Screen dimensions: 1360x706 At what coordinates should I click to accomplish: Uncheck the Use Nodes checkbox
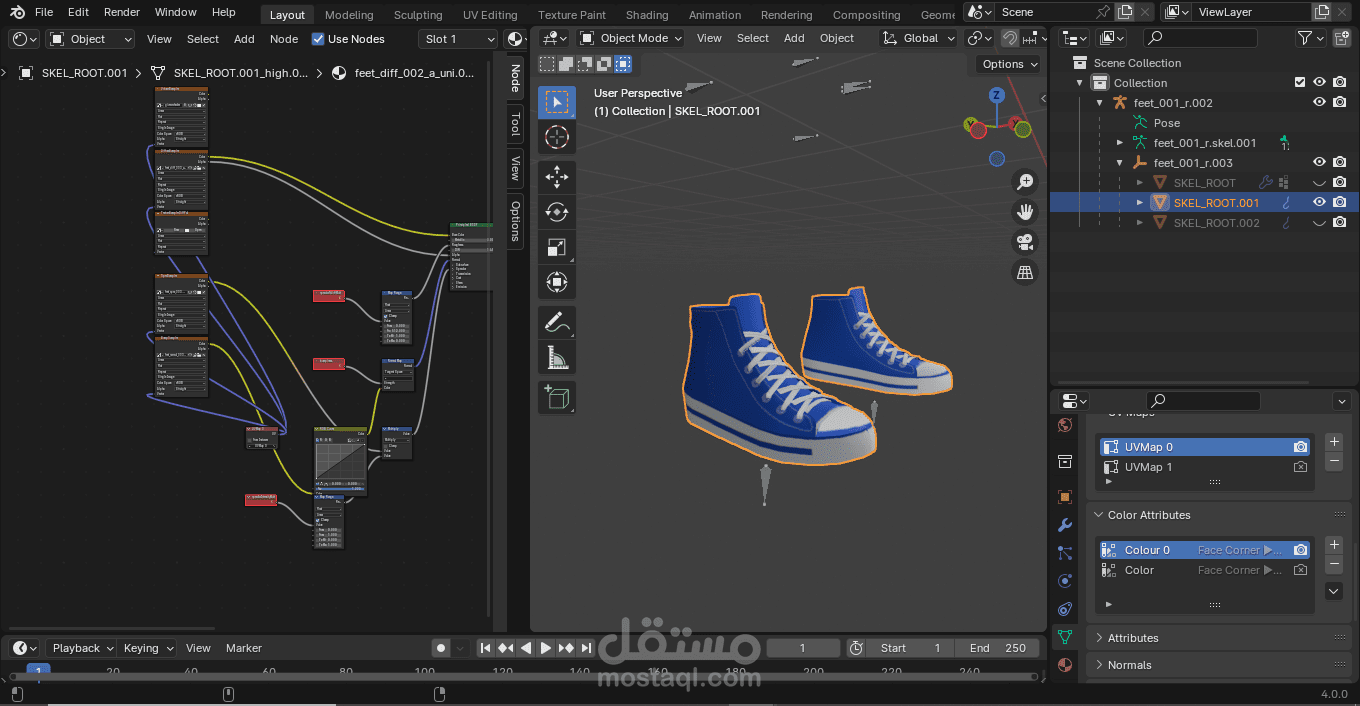[x=318, y=39]
